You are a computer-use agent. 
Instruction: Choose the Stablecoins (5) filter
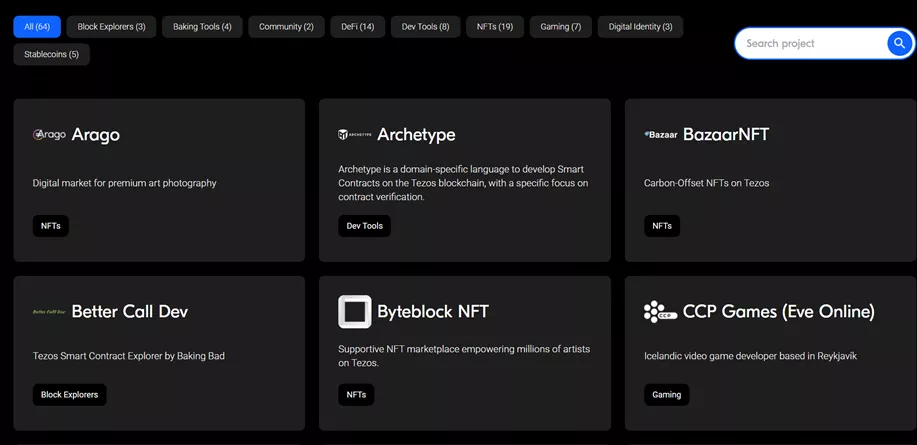[51, 54]
